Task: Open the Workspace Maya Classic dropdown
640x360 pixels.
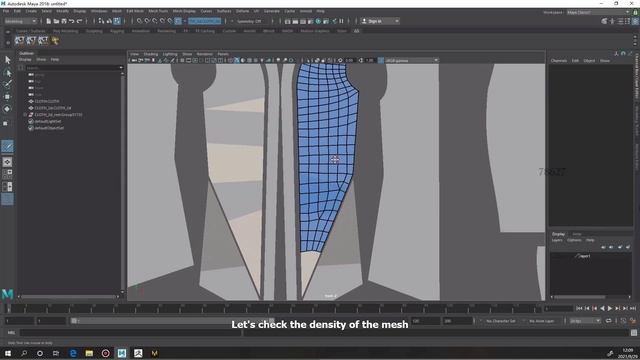Action: (598, 12)
